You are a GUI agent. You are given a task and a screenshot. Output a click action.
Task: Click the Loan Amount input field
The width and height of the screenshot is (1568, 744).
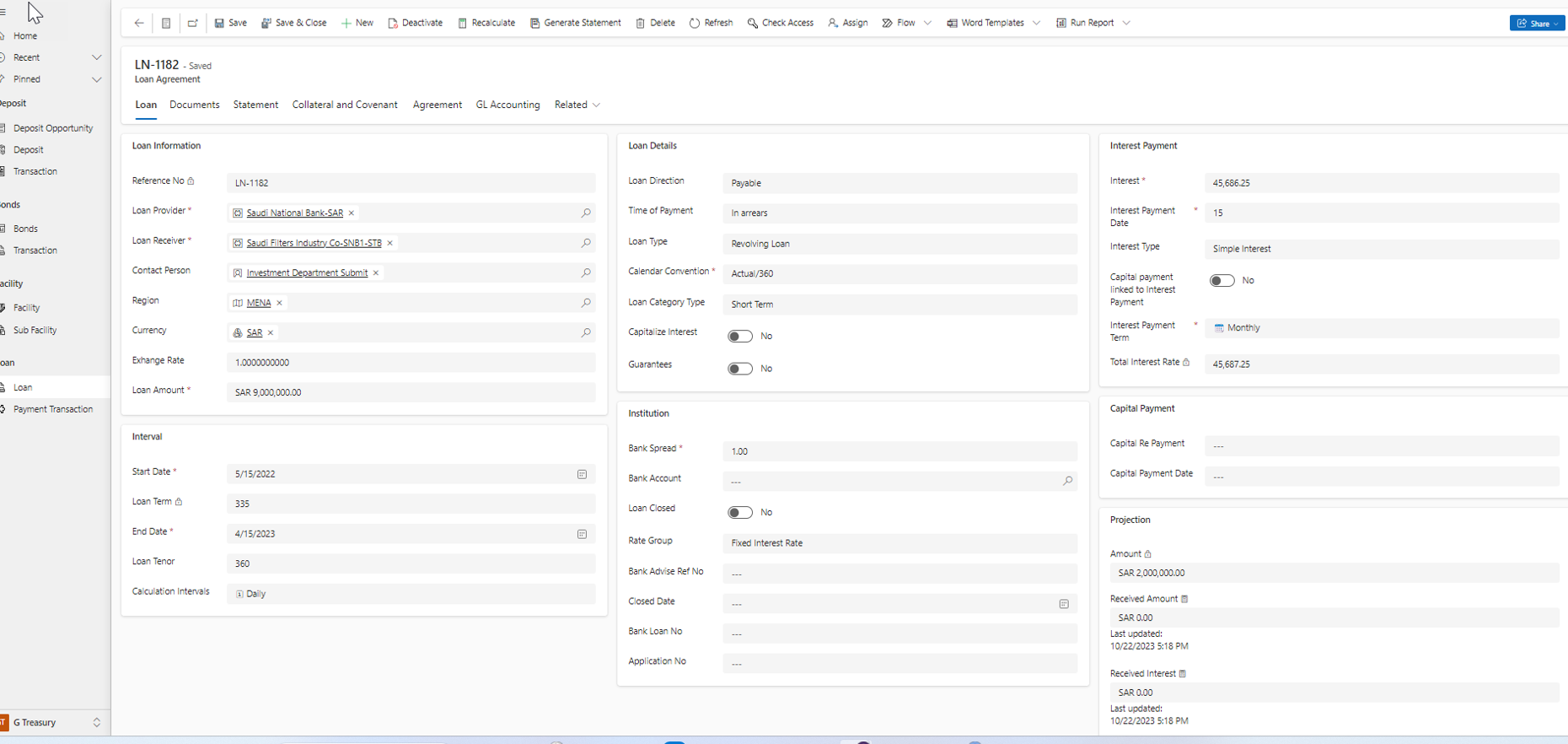tap(411, 392)
